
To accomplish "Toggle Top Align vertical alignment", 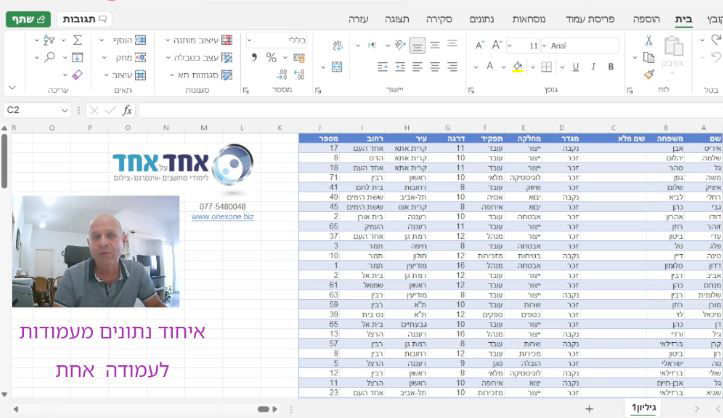I will (x=452, y=45).
